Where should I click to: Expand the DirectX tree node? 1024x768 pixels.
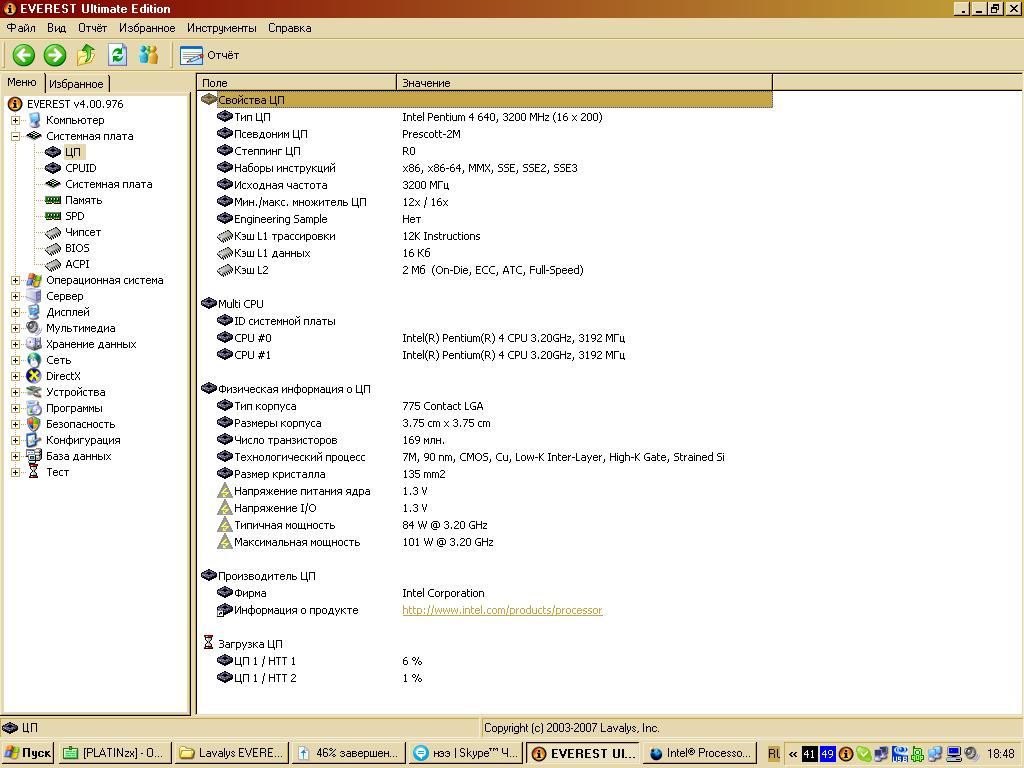pos(15,376)
